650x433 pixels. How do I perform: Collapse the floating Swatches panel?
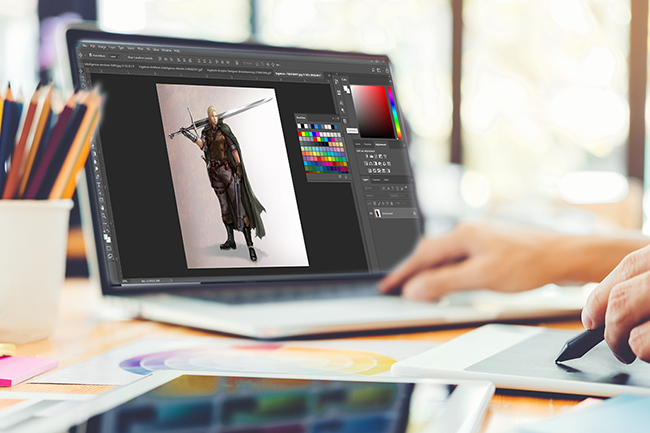point(332,119)
